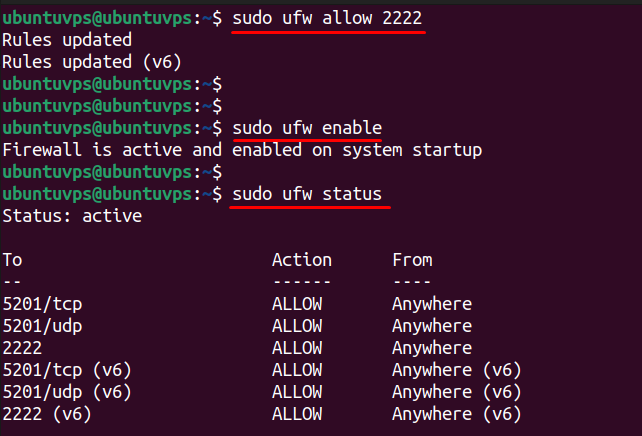This screenshot has width=642, height=436.
Task: Click ALLOW in the IPv4 5201/tcp row
Action: [x=297, y=304]
